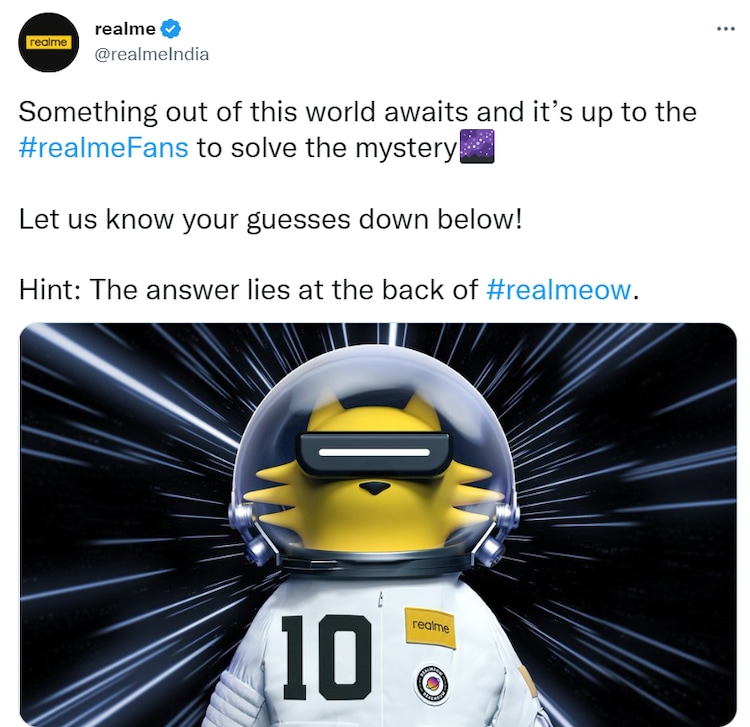This screenshot has height=727, width=750.
Task: Open the #realmeFans hashtag
Action: click(103, 148)
